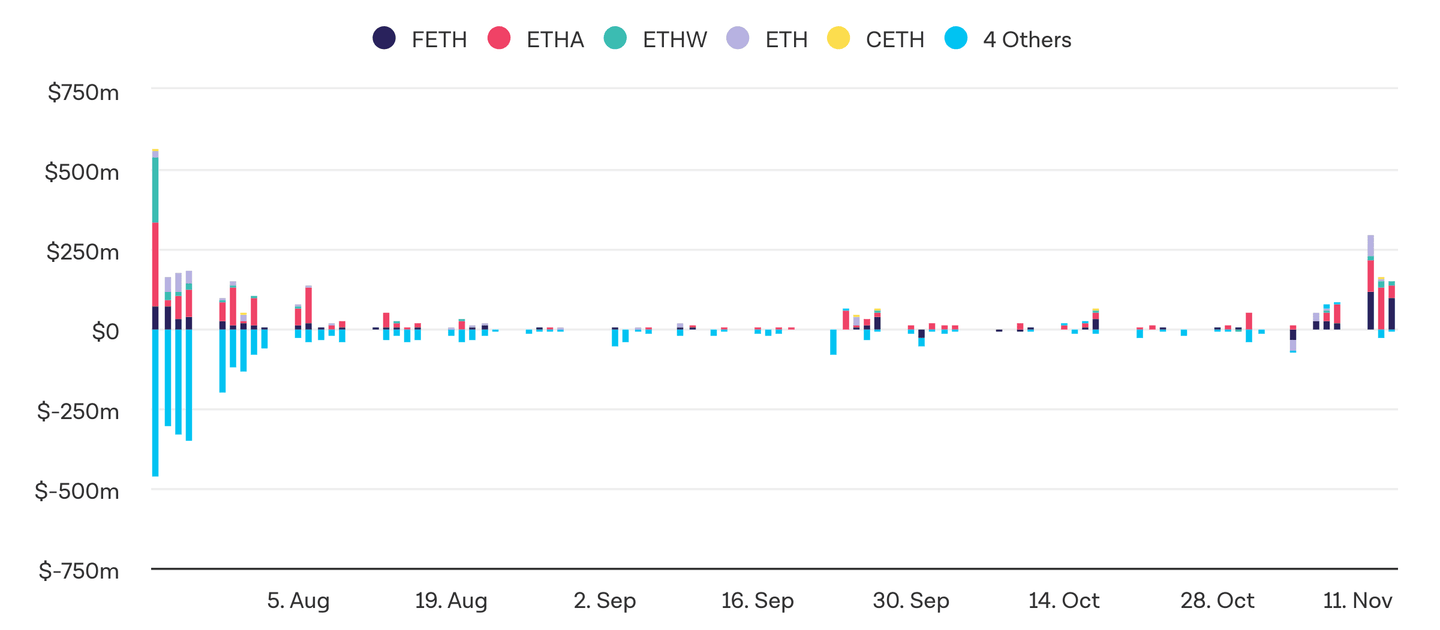1440x630 pixels.
Task: Toggle the CETH legend label
Action: [x=895, y=40]
